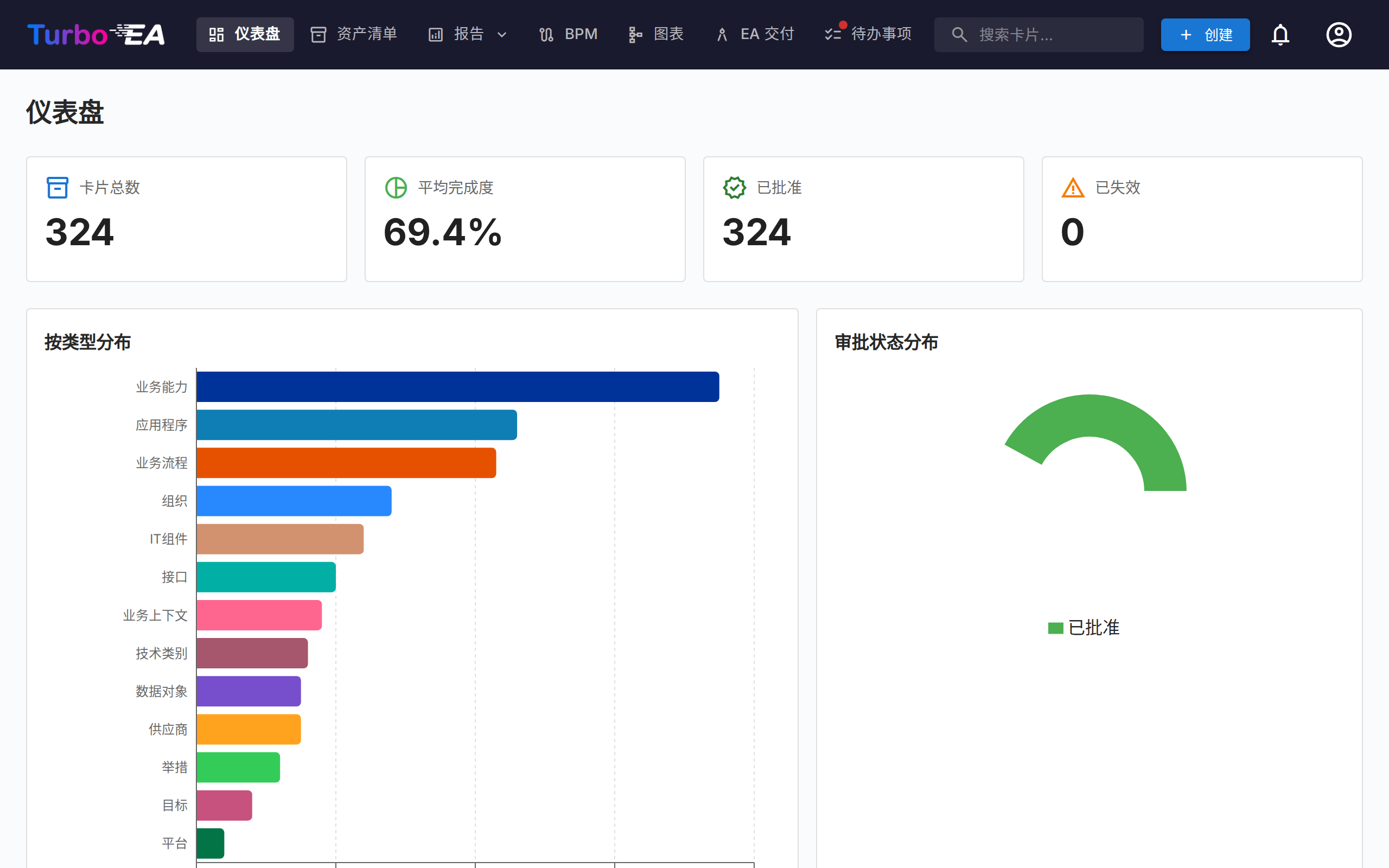Click the 卡片总数 archive box icon
This screenshot has height=868, width=1389.
(x=57, y=187)
